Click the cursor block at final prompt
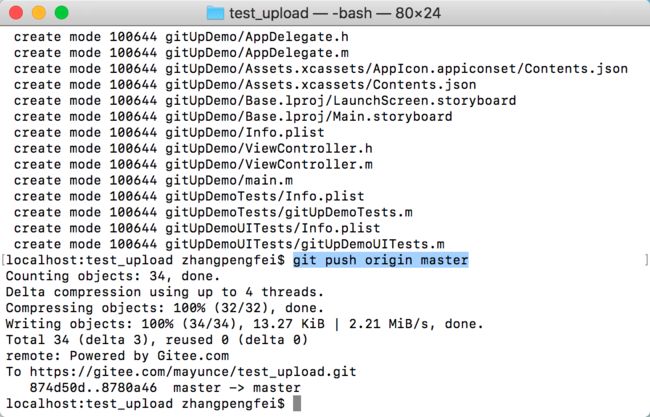650x417 pixels. pos(297,403)
